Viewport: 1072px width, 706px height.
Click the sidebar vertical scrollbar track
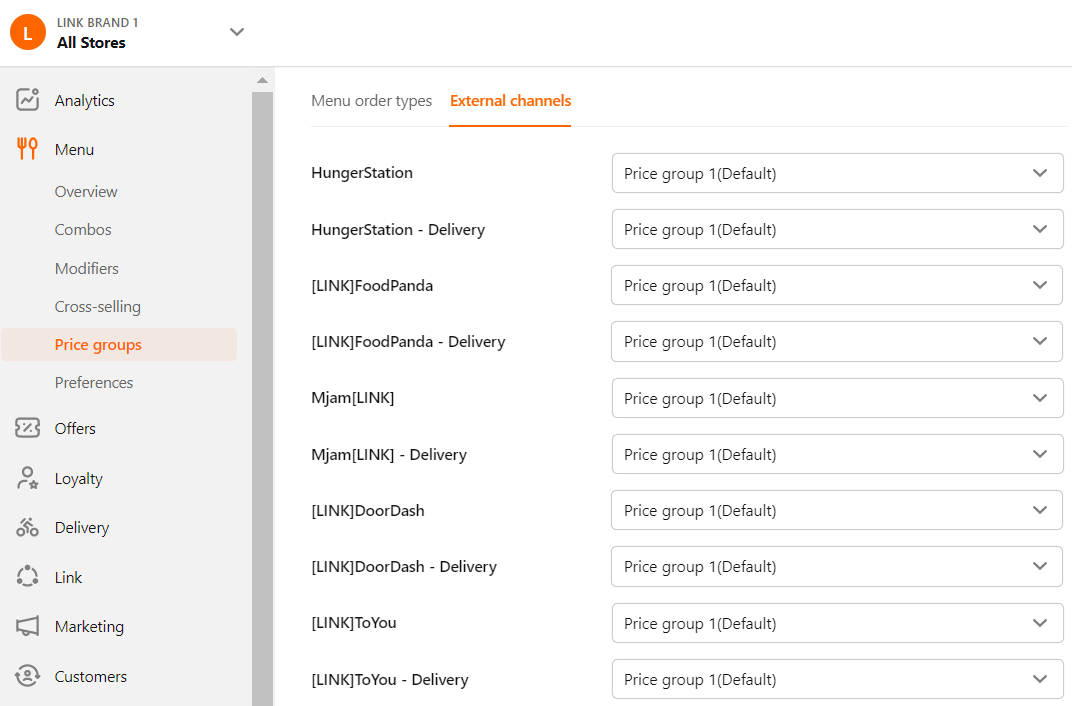point(262,398)
